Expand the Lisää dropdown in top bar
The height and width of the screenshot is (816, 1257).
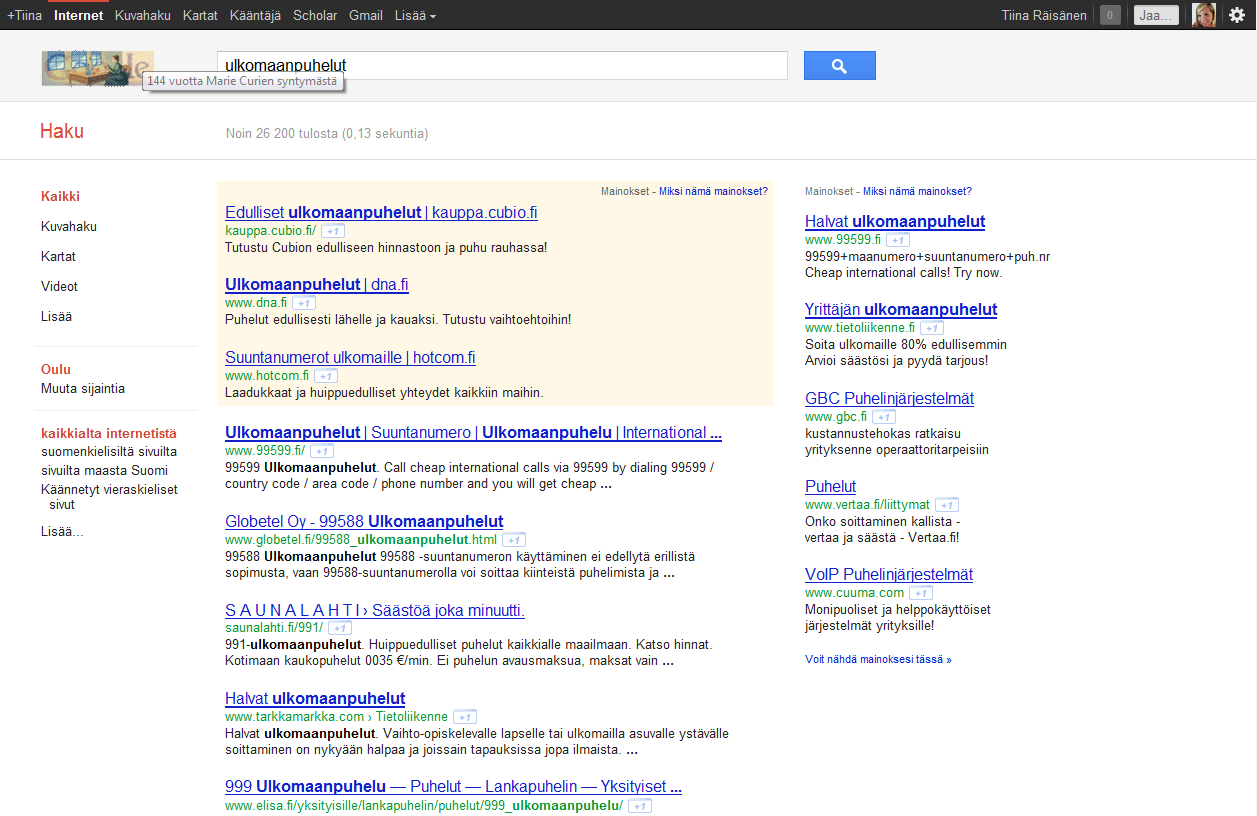415,16
